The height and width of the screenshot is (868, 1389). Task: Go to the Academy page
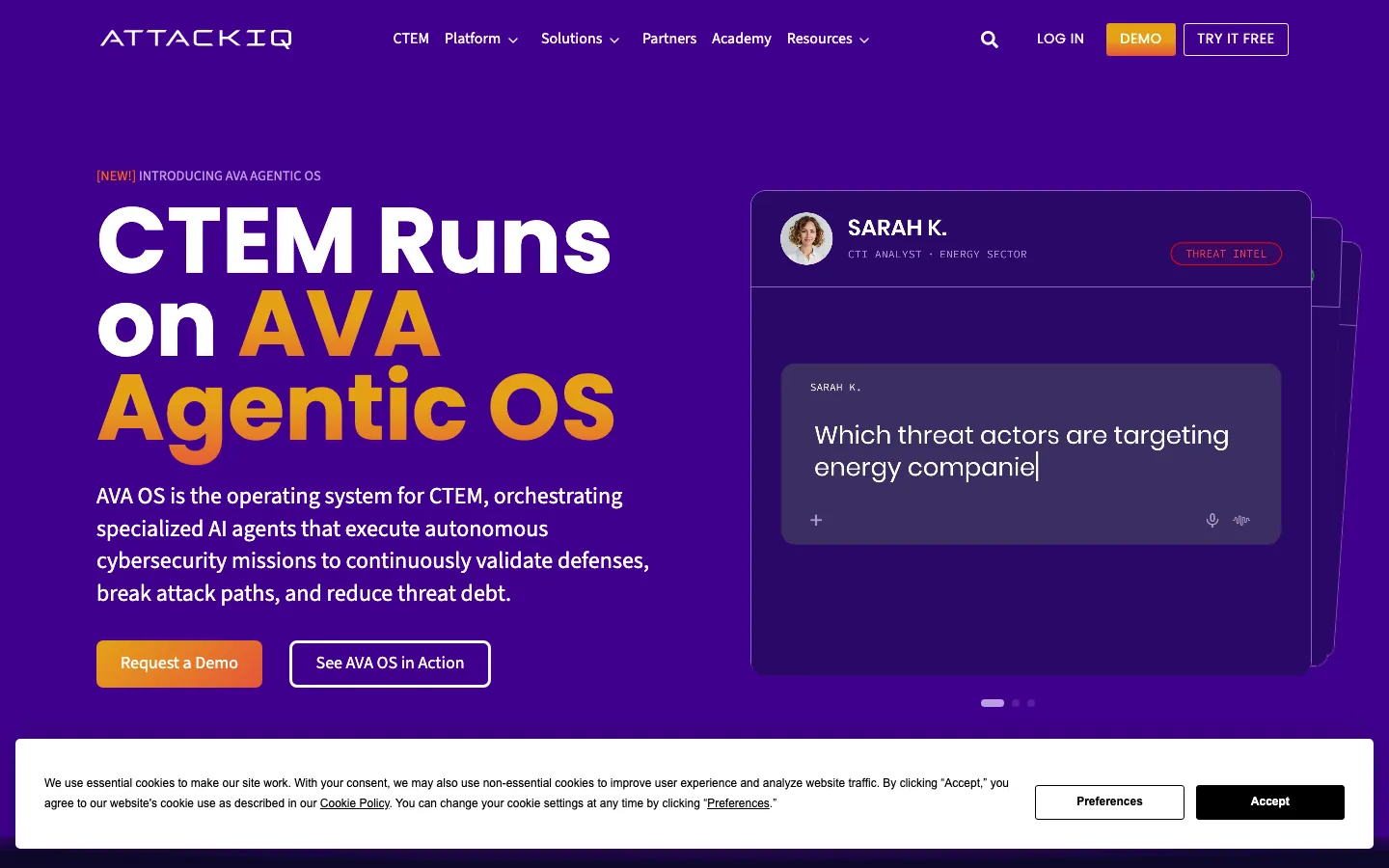[x=742, y=39]
